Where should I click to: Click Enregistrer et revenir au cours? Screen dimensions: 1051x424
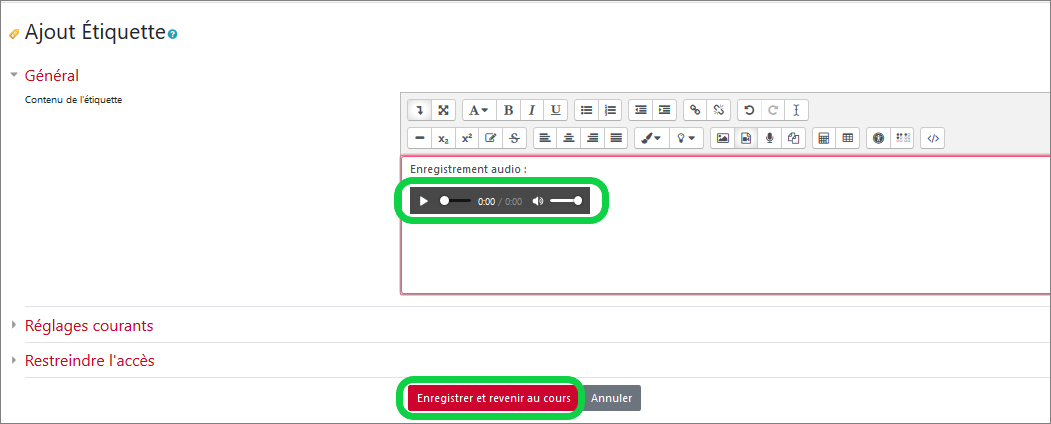pyautogui.click(x=493, y=398)
